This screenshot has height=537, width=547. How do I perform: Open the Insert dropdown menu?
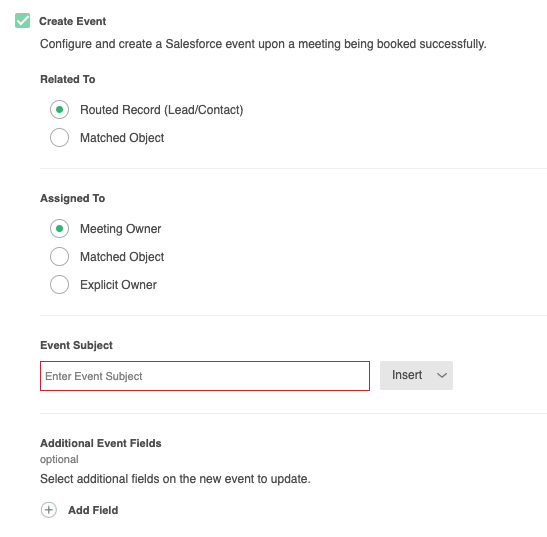tap(416, 375)
